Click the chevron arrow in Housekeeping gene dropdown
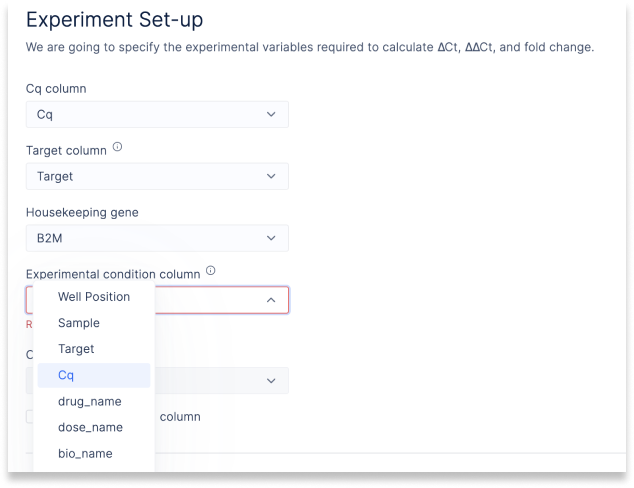This screenshot has width=634, height=488. click(x=271, y=238)
